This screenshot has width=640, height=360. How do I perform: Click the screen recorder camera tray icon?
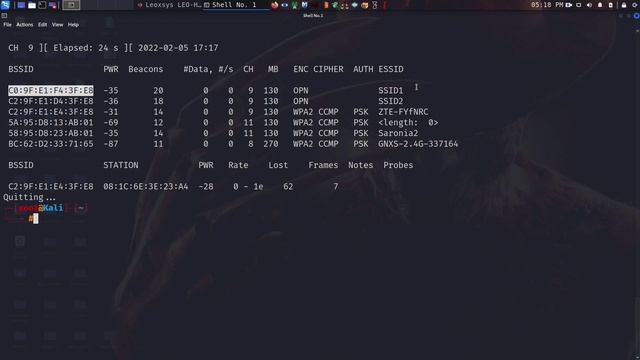click(569, 5)
